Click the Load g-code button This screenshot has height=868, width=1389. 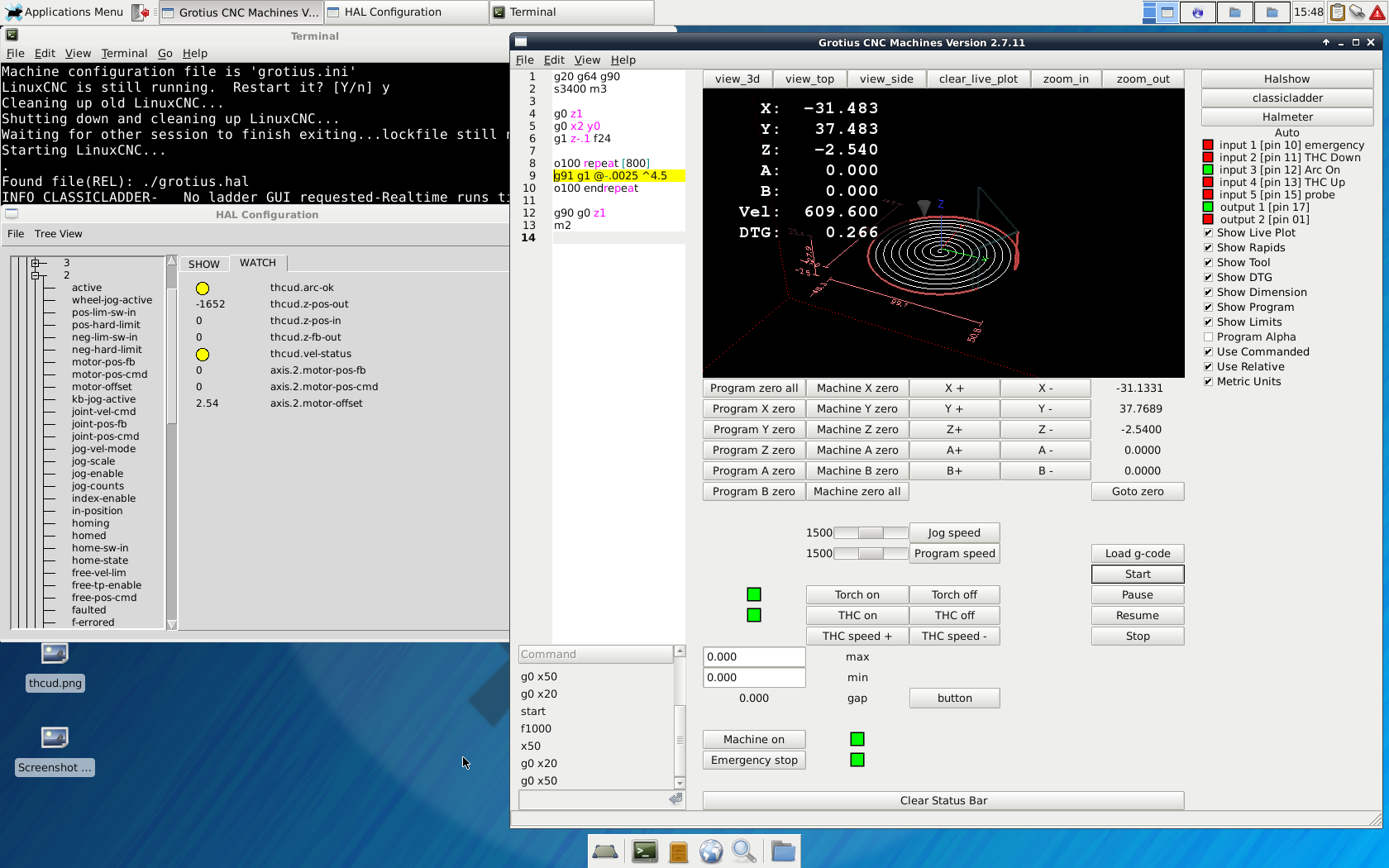[1137, 554]
